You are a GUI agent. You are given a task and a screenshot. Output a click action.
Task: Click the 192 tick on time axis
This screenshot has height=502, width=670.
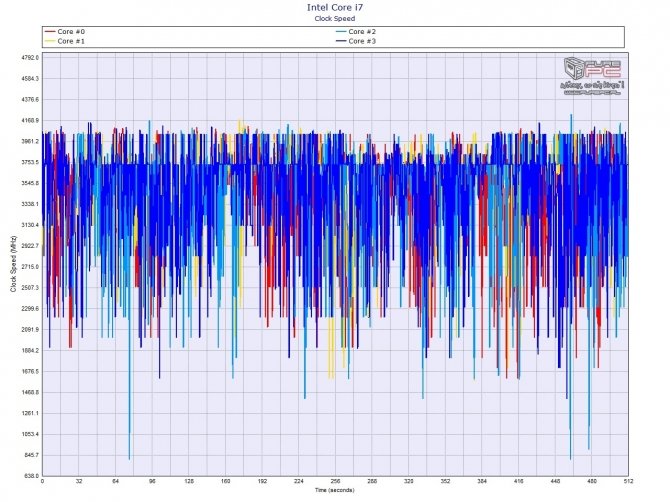[262, 481]
